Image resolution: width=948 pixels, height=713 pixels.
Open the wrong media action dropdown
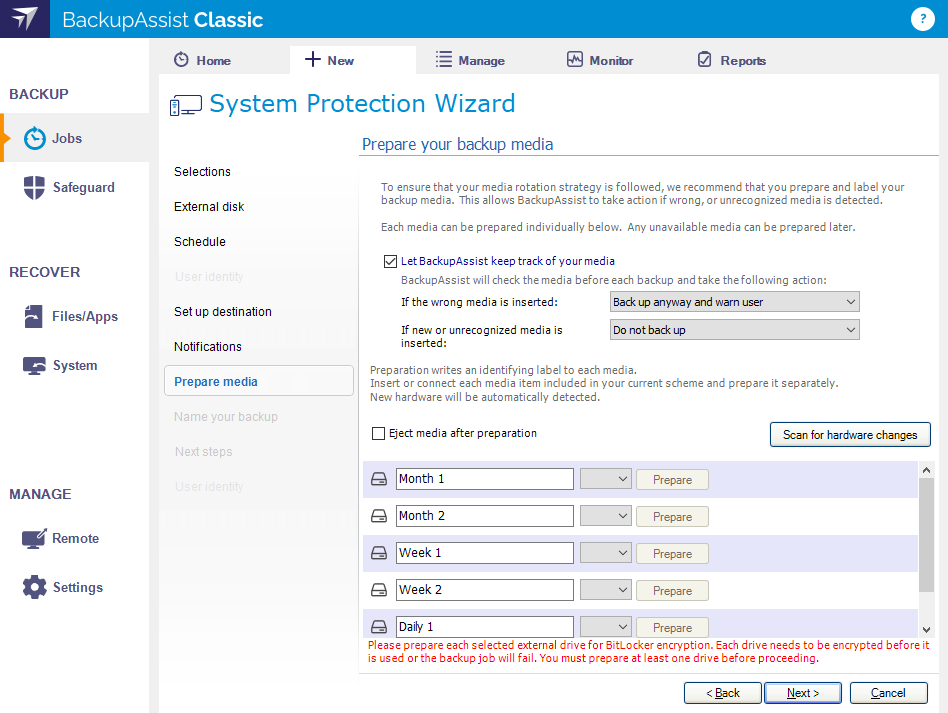(735, 302)
